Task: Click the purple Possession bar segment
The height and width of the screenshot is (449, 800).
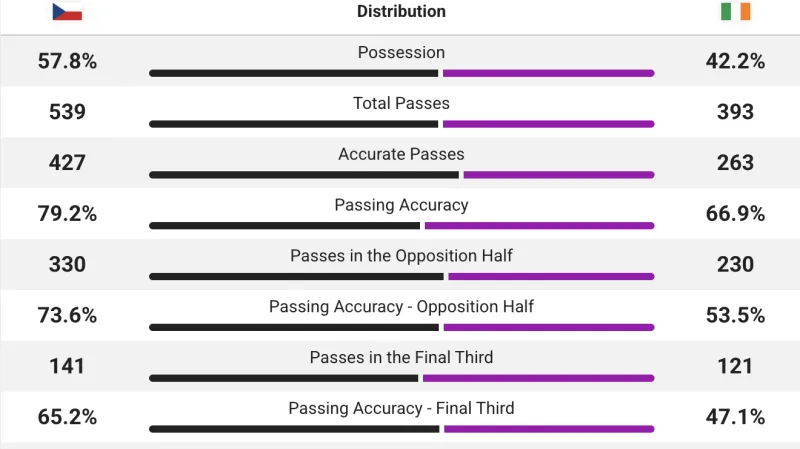Action: coord(548,73)
